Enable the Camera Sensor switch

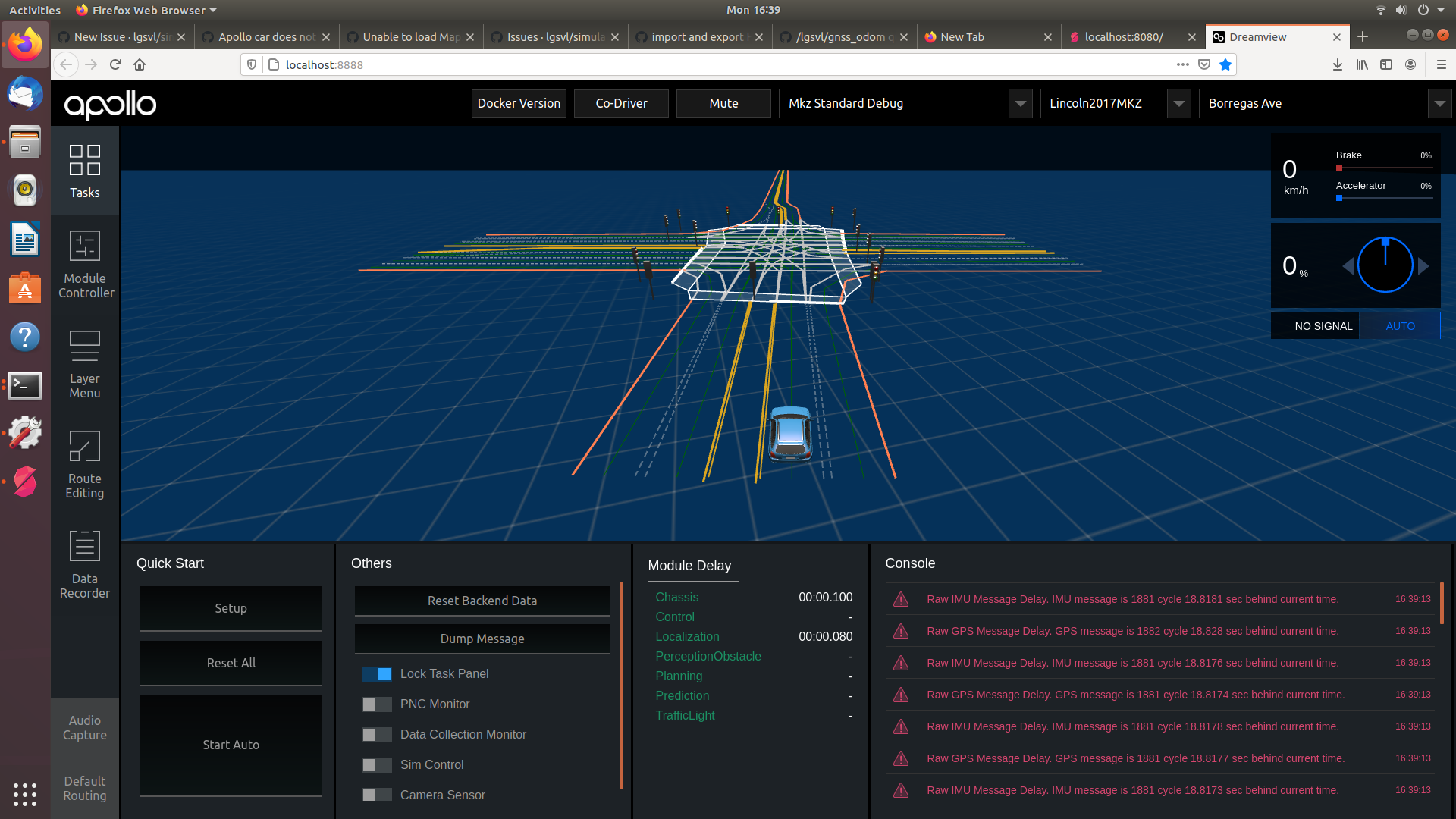pyautogui.click(x=377, y=795)
